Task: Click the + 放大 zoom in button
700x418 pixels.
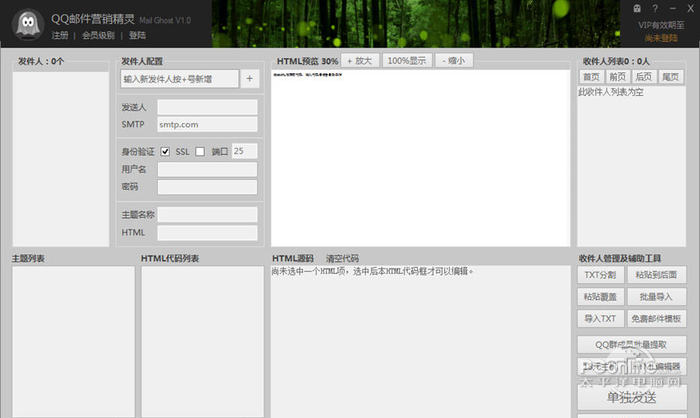Action: coord(360,60)
